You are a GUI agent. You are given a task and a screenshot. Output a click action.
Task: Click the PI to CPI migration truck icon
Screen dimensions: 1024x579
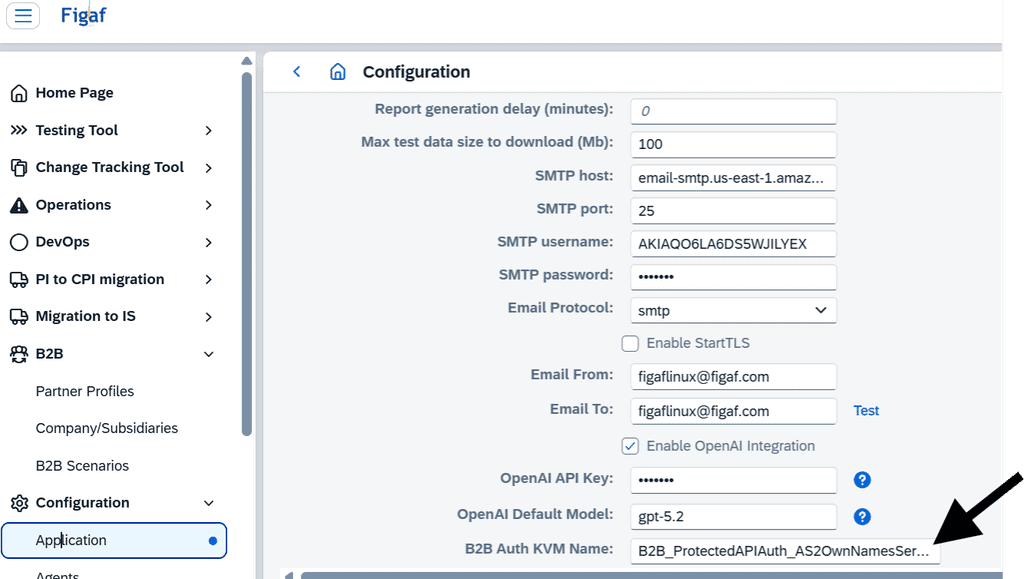point(19,279)
